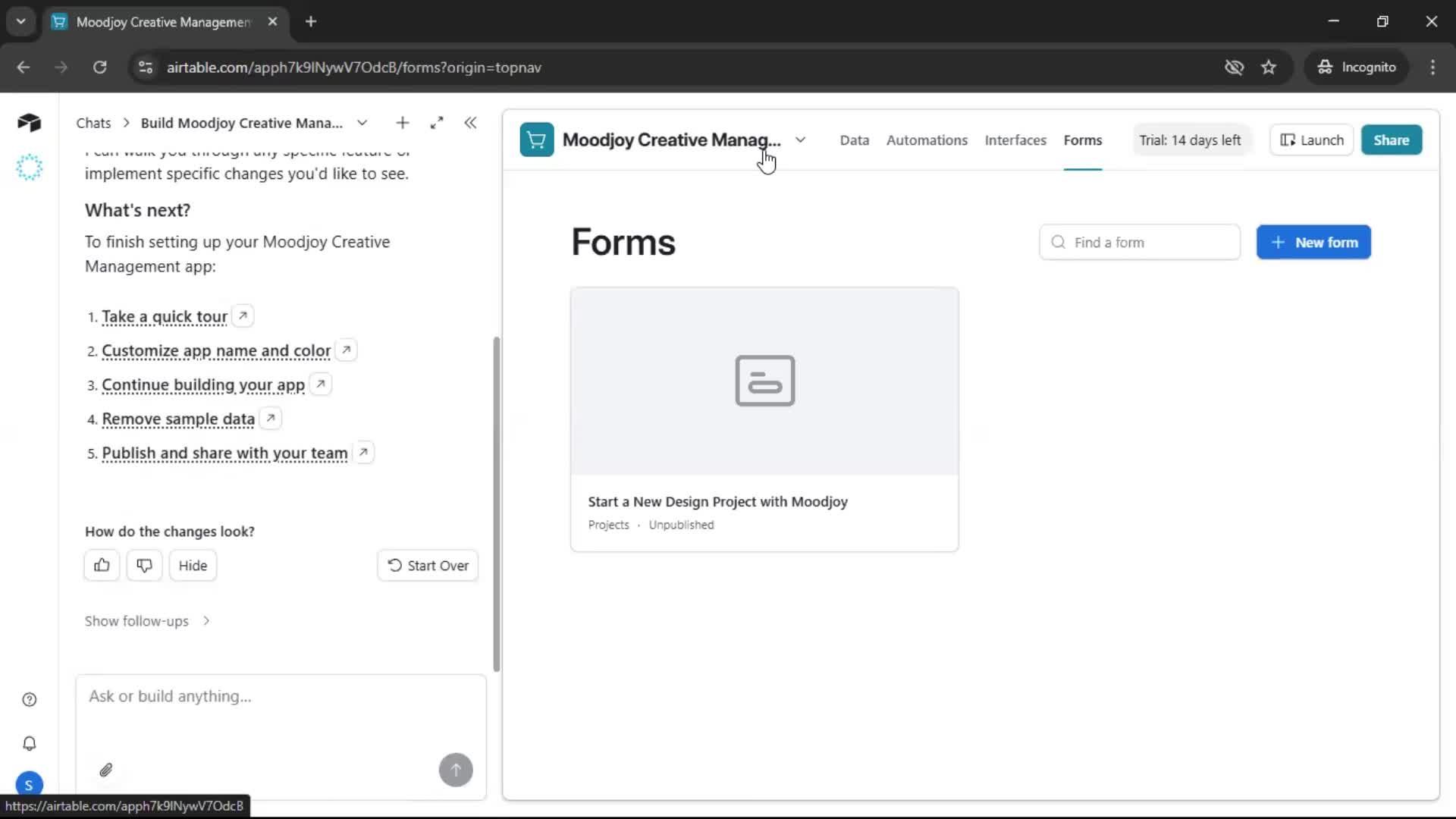Image resolution: width=1456 pixels, height=819 pixels.
Task: Click the Share button
Action: coord(1391,140)
